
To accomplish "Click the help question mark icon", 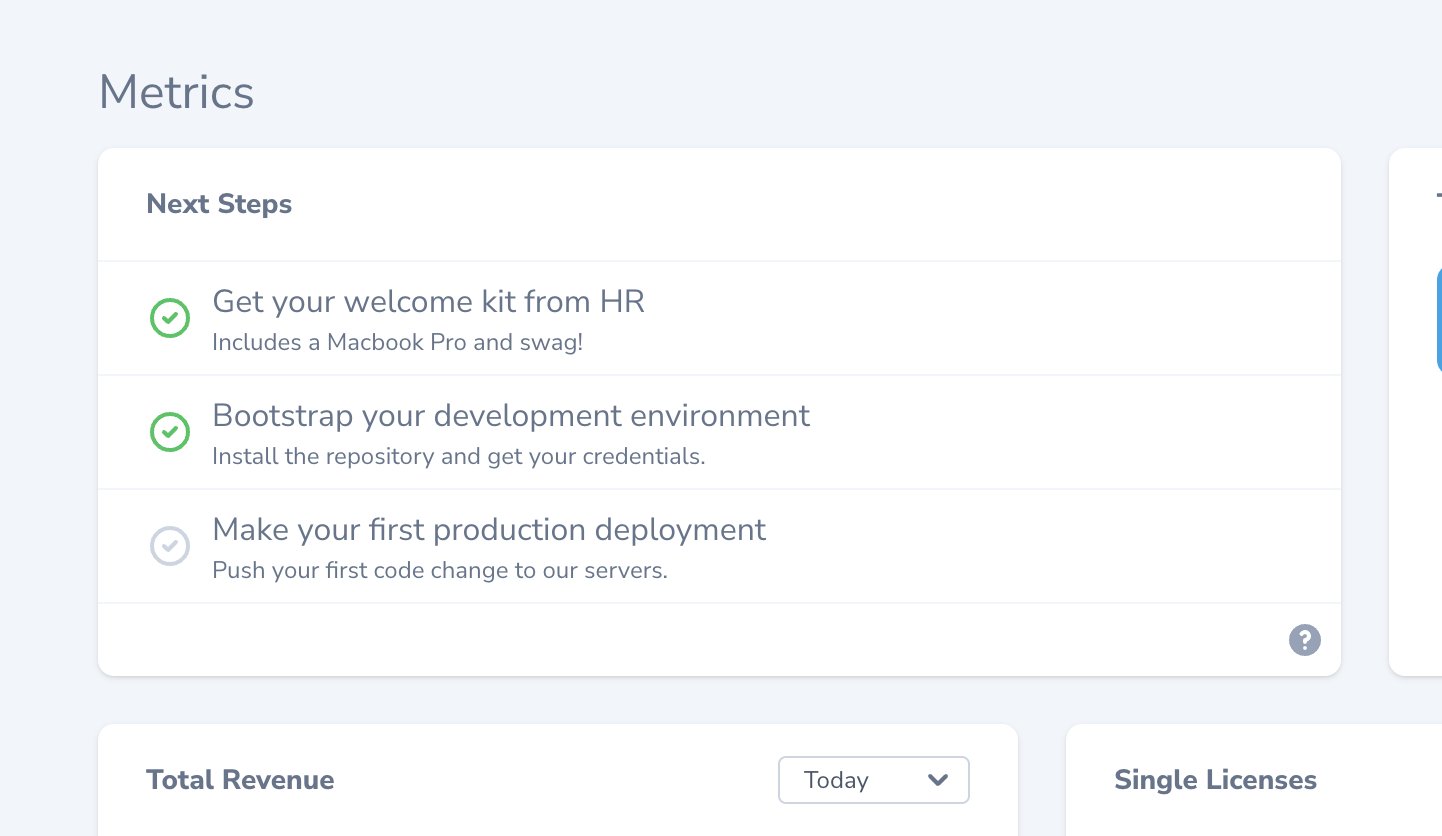I will [x=1304, y=640].
